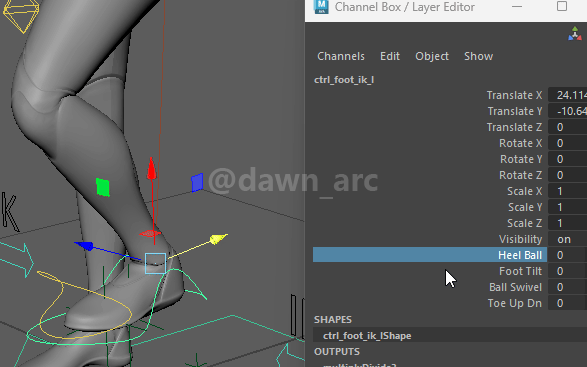Select the yellow diamond control in the viewport corner
This screenshot has height=367, width=587.
click(21, 15)
